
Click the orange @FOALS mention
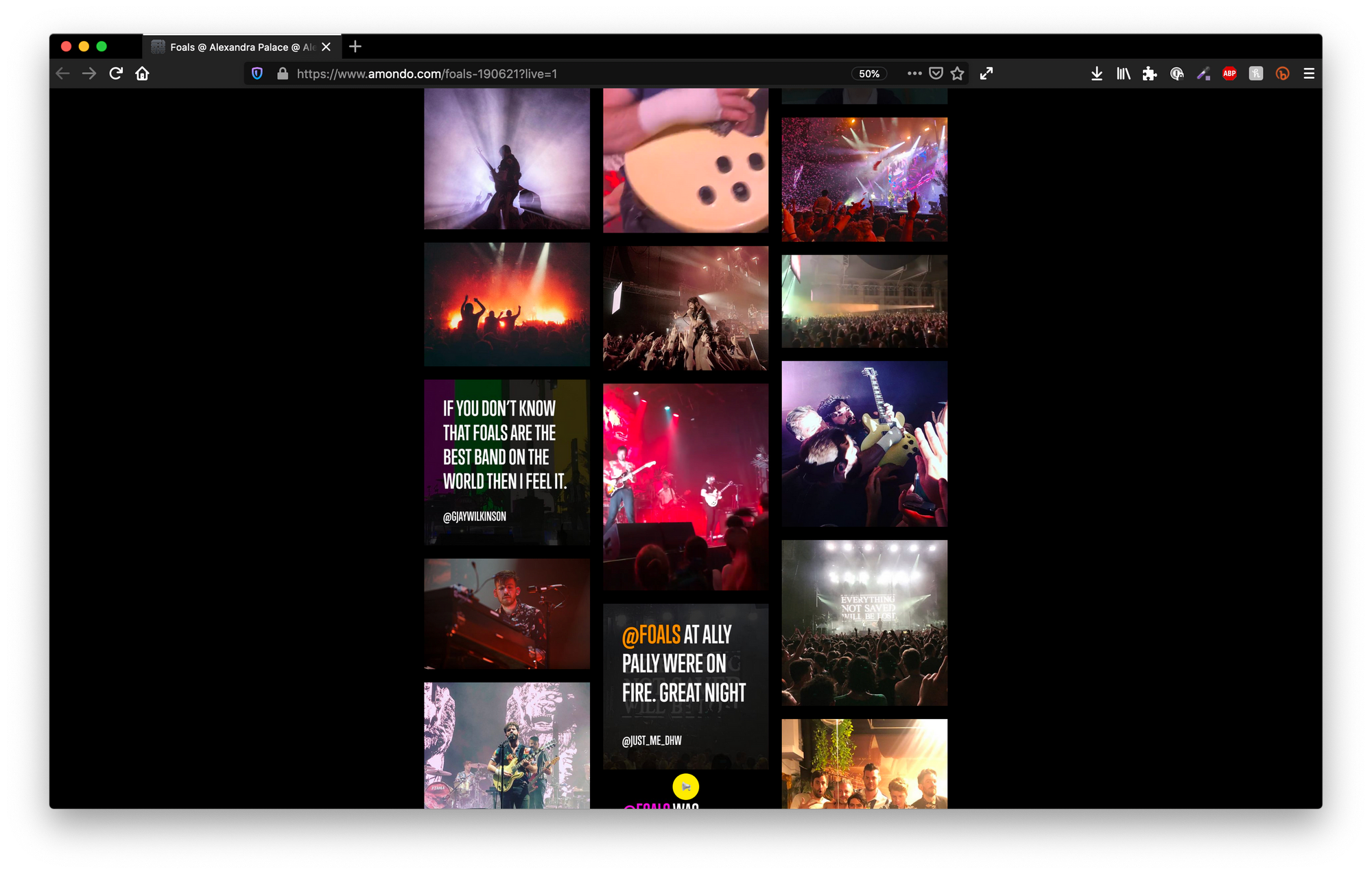[x=651, y=635]
